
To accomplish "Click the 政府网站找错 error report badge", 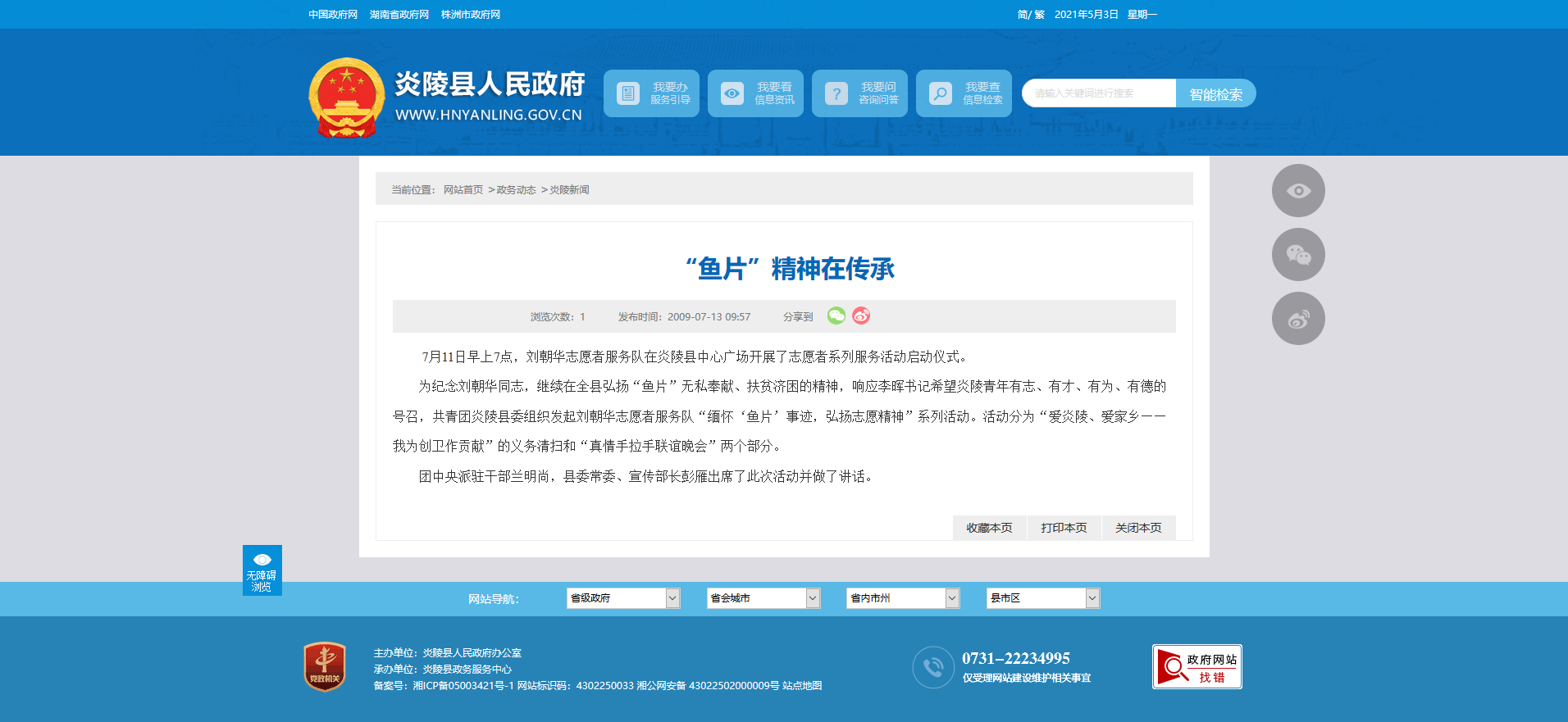I will point(1197,667).
